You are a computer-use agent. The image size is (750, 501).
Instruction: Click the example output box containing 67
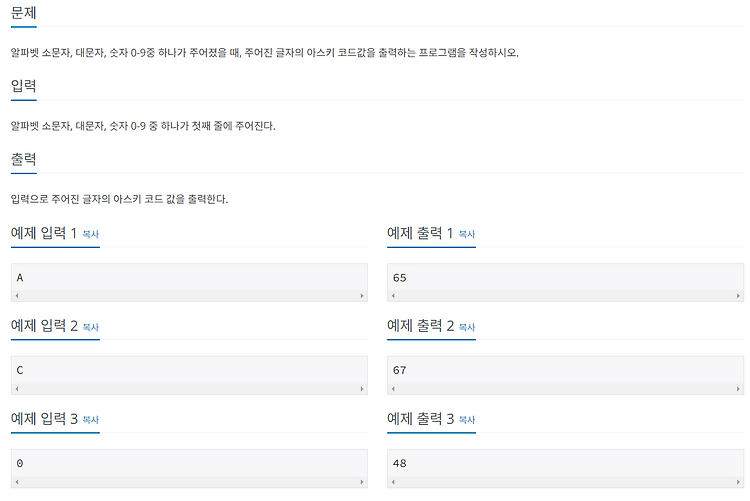point(565,375)
